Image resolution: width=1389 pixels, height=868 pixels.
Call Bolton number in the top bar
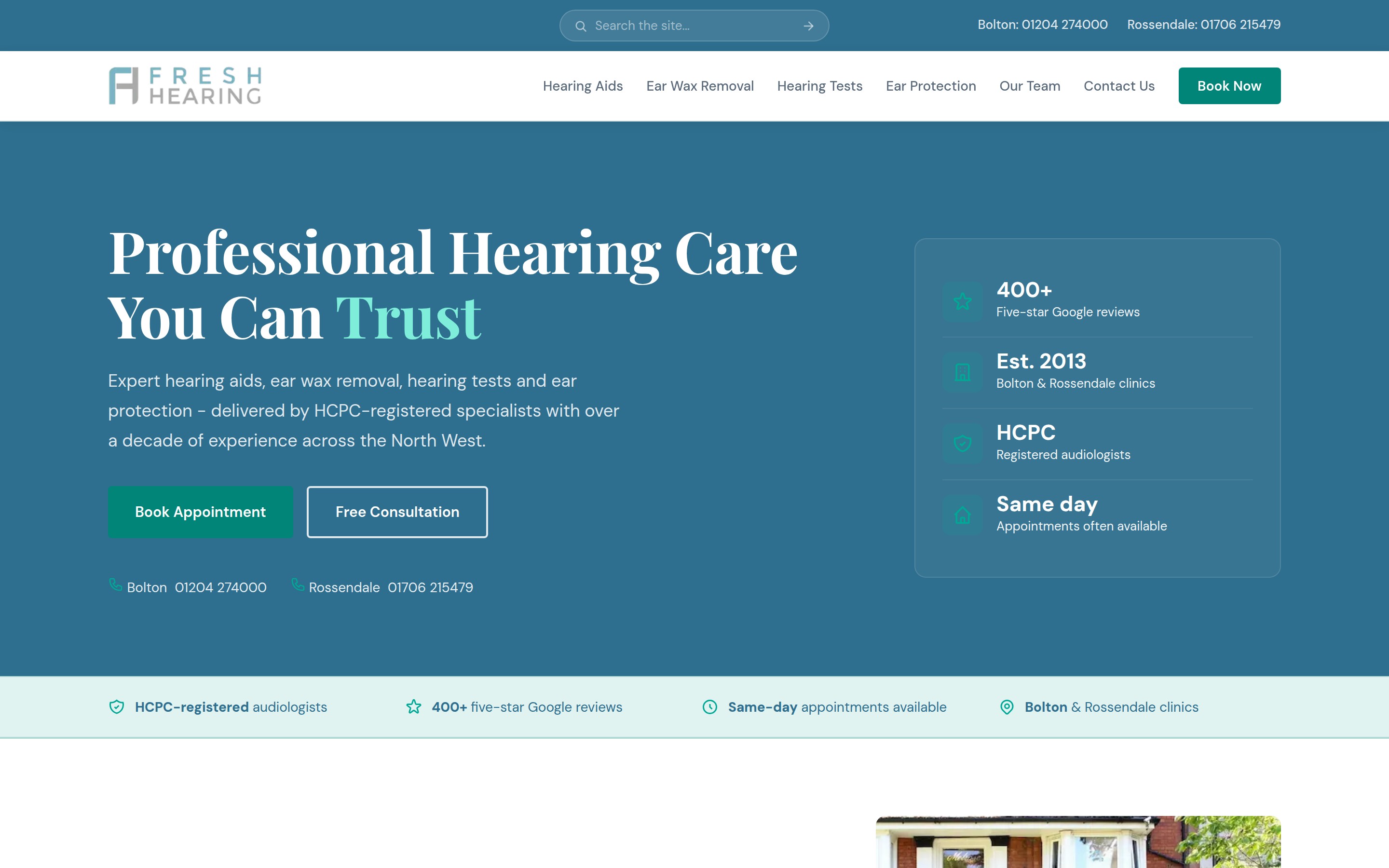[1042, 25]
